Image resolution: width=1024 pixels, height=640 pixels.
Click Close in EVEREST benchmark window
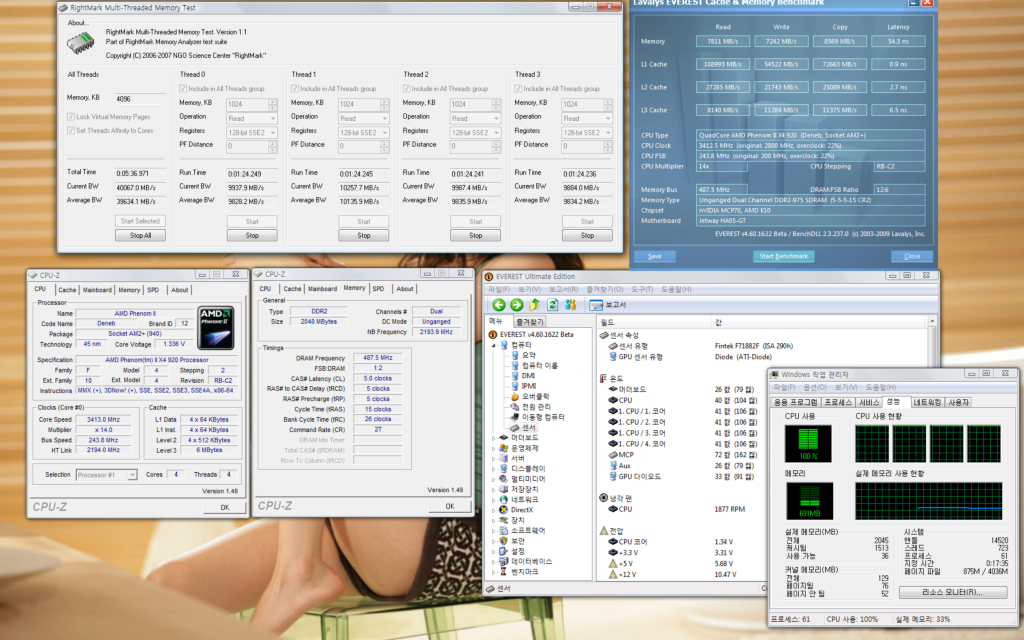[912, 256]
